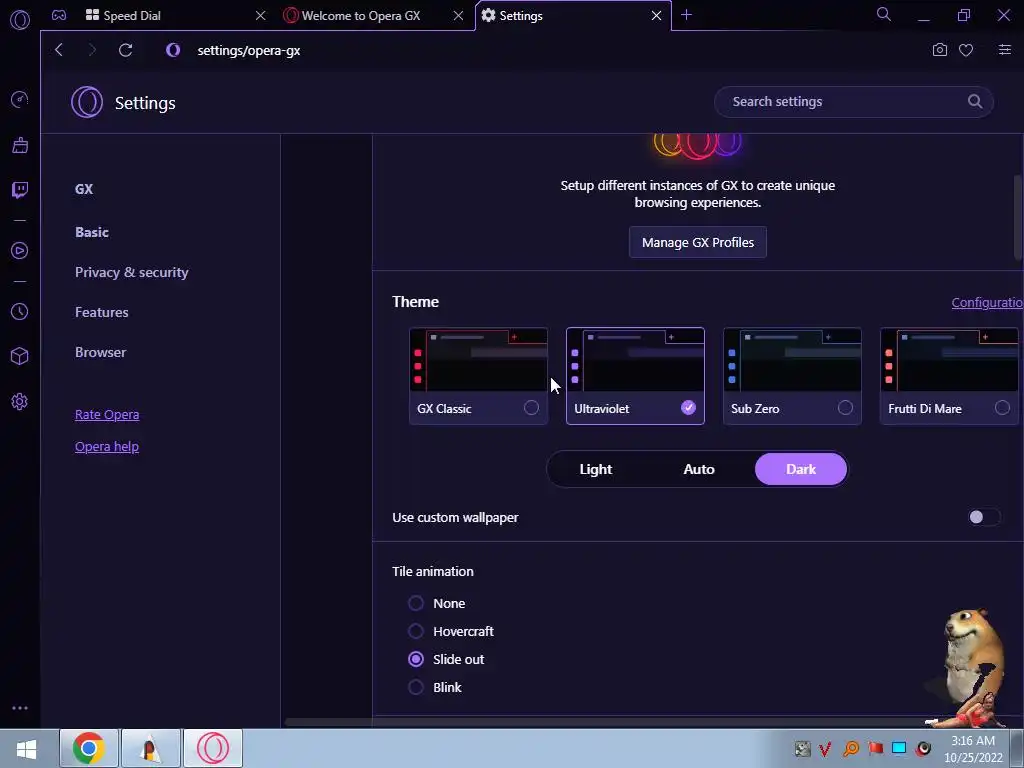Open Windows Start menu
The height and width of the screenshot is (768, 1024).
coord(26,748)
